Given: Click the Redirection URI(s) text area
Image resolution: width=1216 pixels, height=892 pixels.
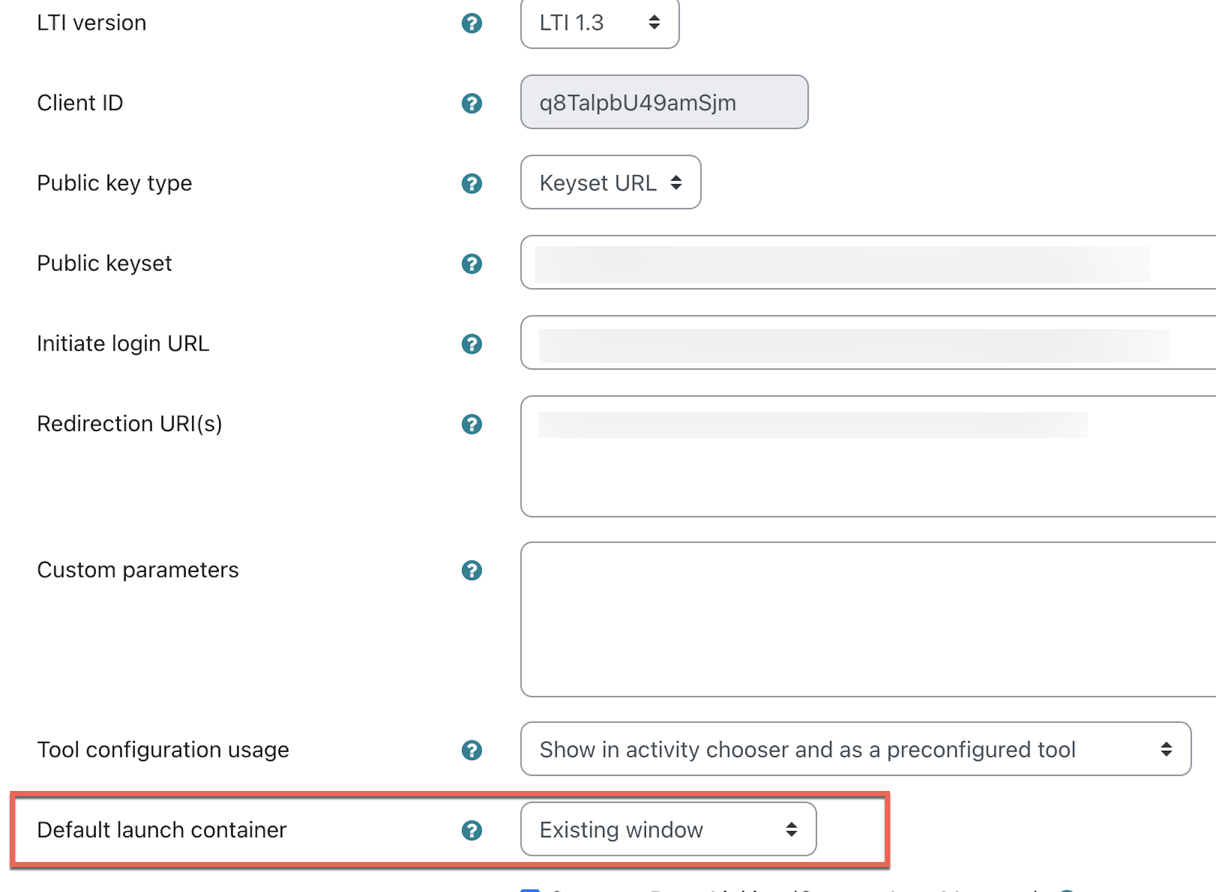Looking at the screenshot, I should tap(800, 456).
